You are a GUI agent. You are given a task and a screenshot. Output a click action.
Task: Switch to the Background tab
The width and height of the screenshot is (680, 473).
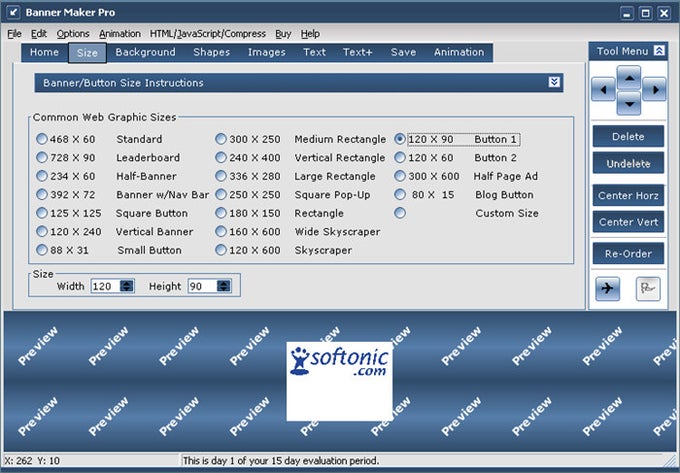(145, 52)
